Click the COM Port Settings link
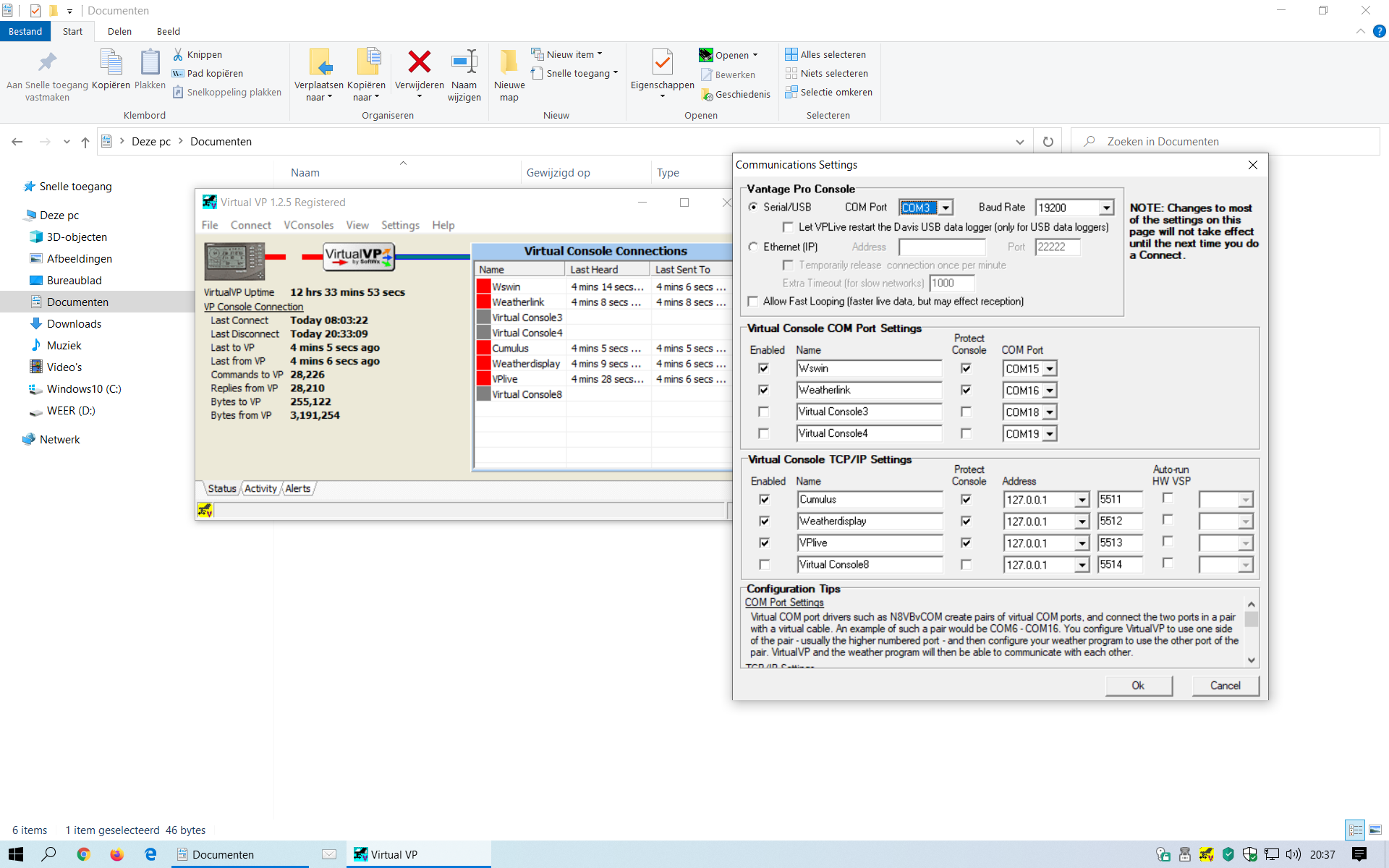 point(784,603)
